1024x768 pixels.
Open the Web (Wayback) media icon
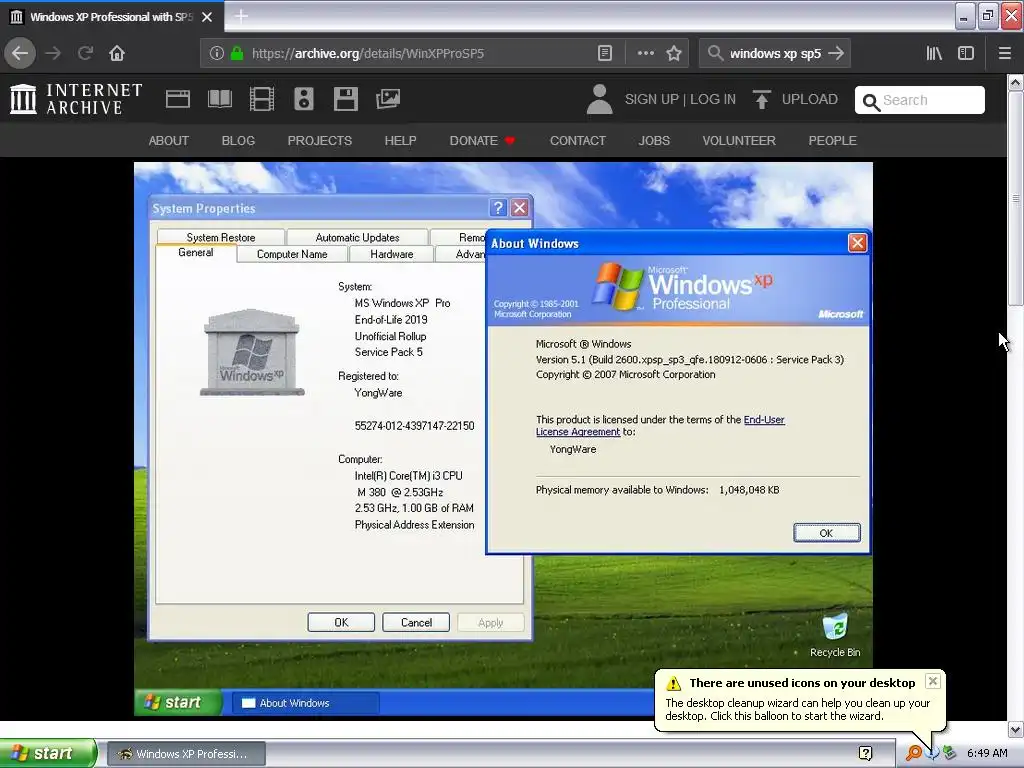(x=178, y=99)
